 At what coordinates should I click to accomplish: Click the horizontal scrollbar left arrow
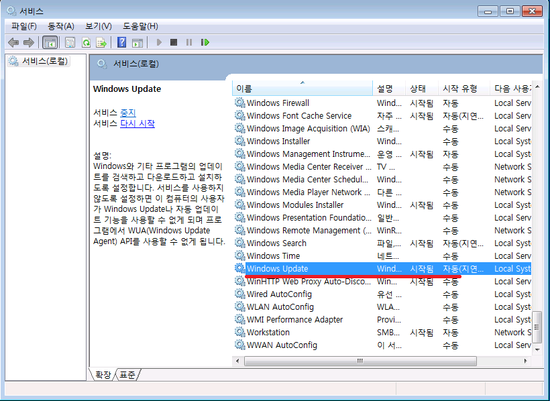pyautogui.click(x=238, y=361)
